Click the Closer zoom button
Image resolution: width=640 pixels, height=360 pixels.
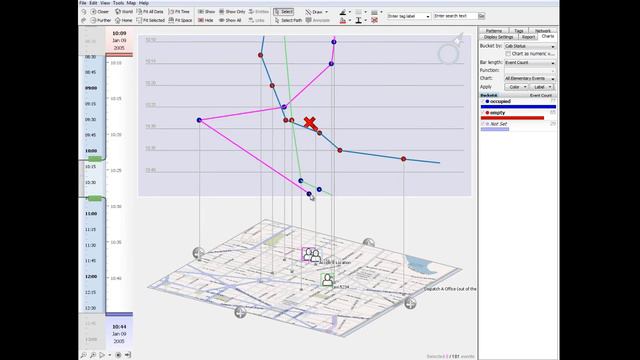pyautogui.click(x=100, y=12)
